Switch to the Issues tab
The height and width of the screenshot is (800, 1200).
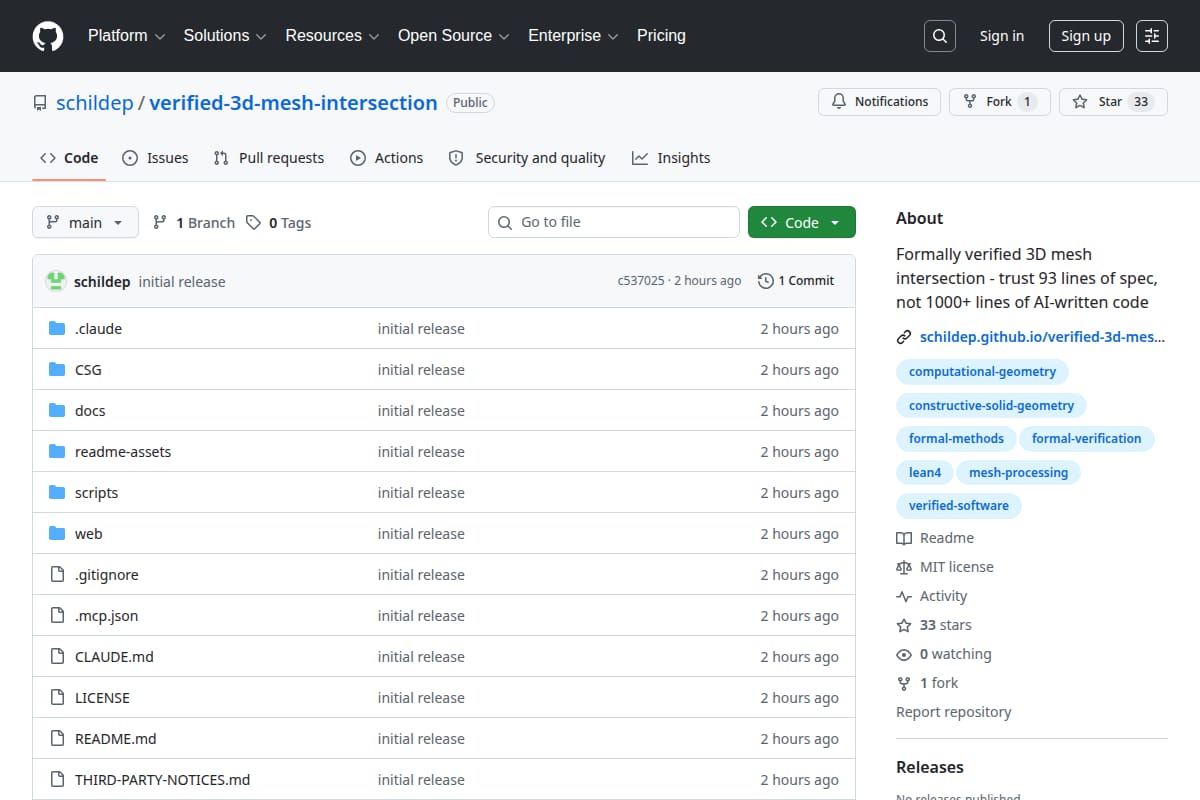[155, 158]
